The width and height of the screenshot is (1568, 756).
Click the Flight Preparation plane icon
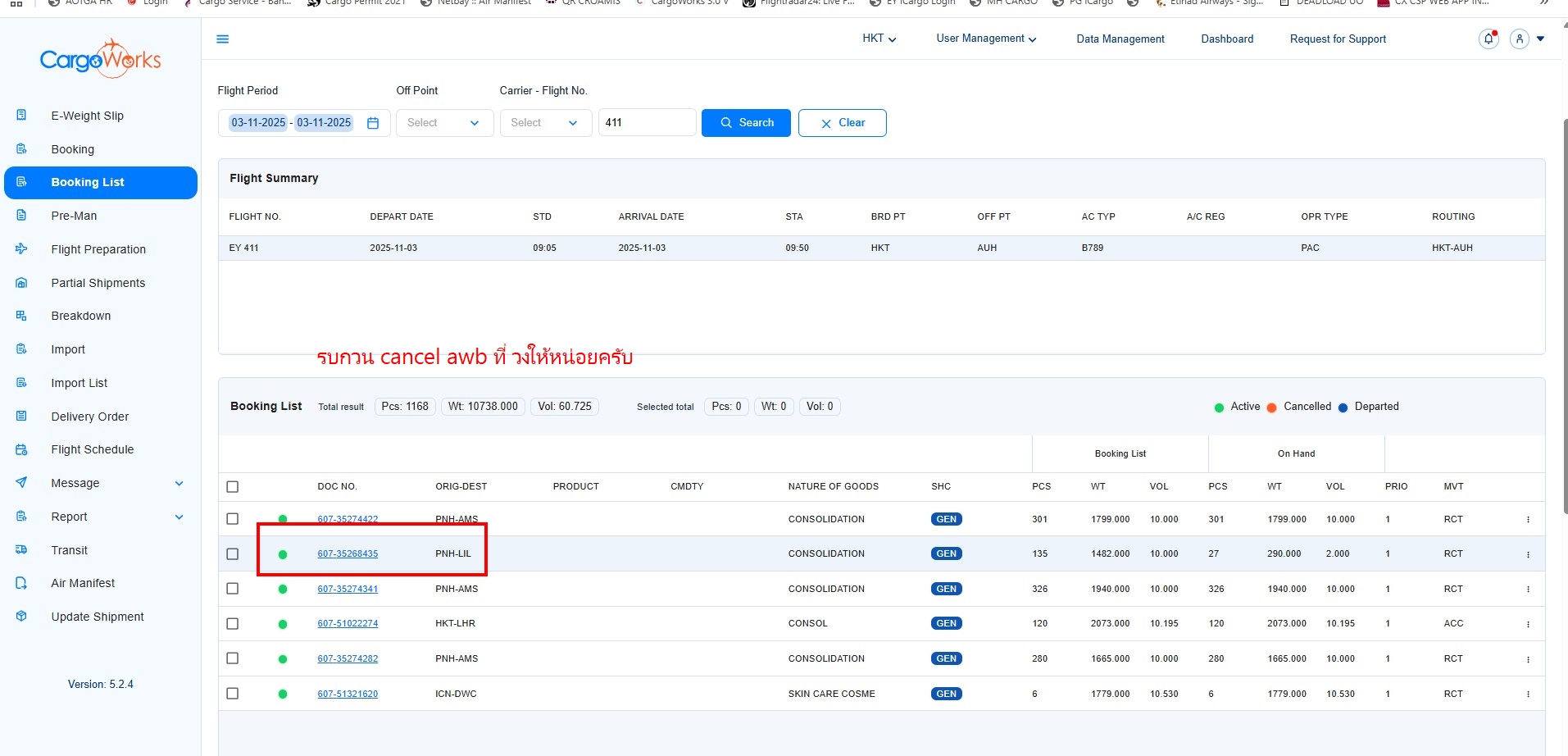[x=22, y=249]
